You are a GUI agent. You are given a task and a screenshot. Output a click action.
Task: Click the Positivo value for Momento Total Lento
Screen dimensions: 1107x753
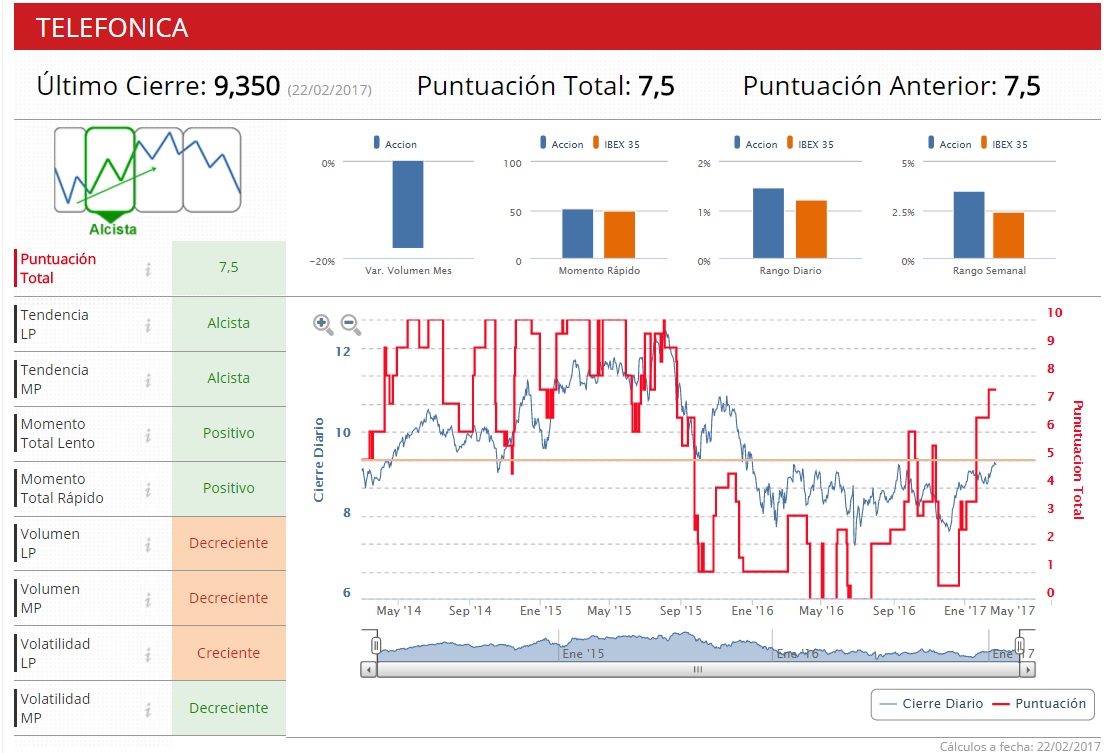pyautogui.click(x=229, y=433)
